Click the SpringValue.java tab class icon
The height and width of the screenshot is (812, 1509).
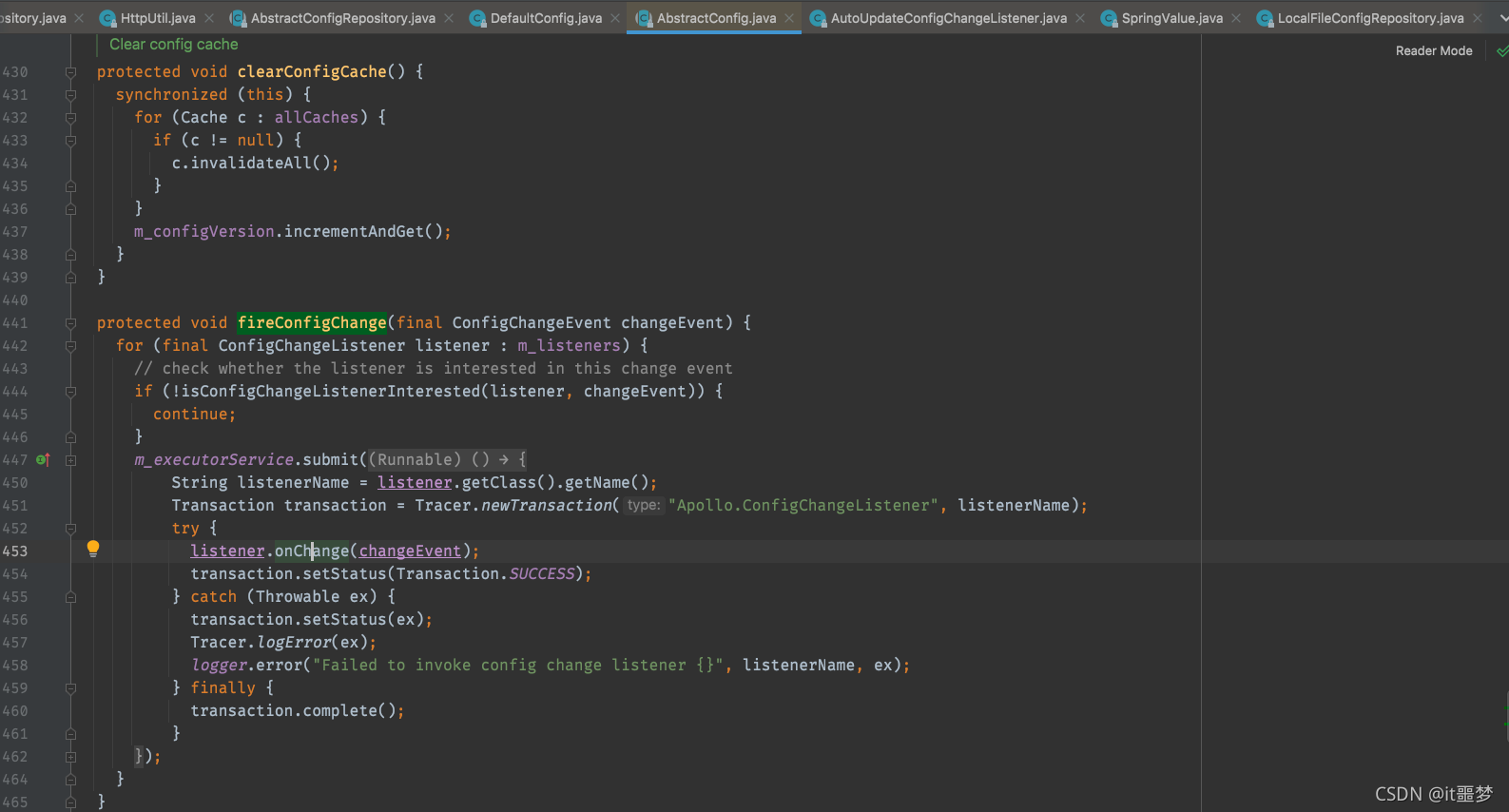tap(1109, 18)
